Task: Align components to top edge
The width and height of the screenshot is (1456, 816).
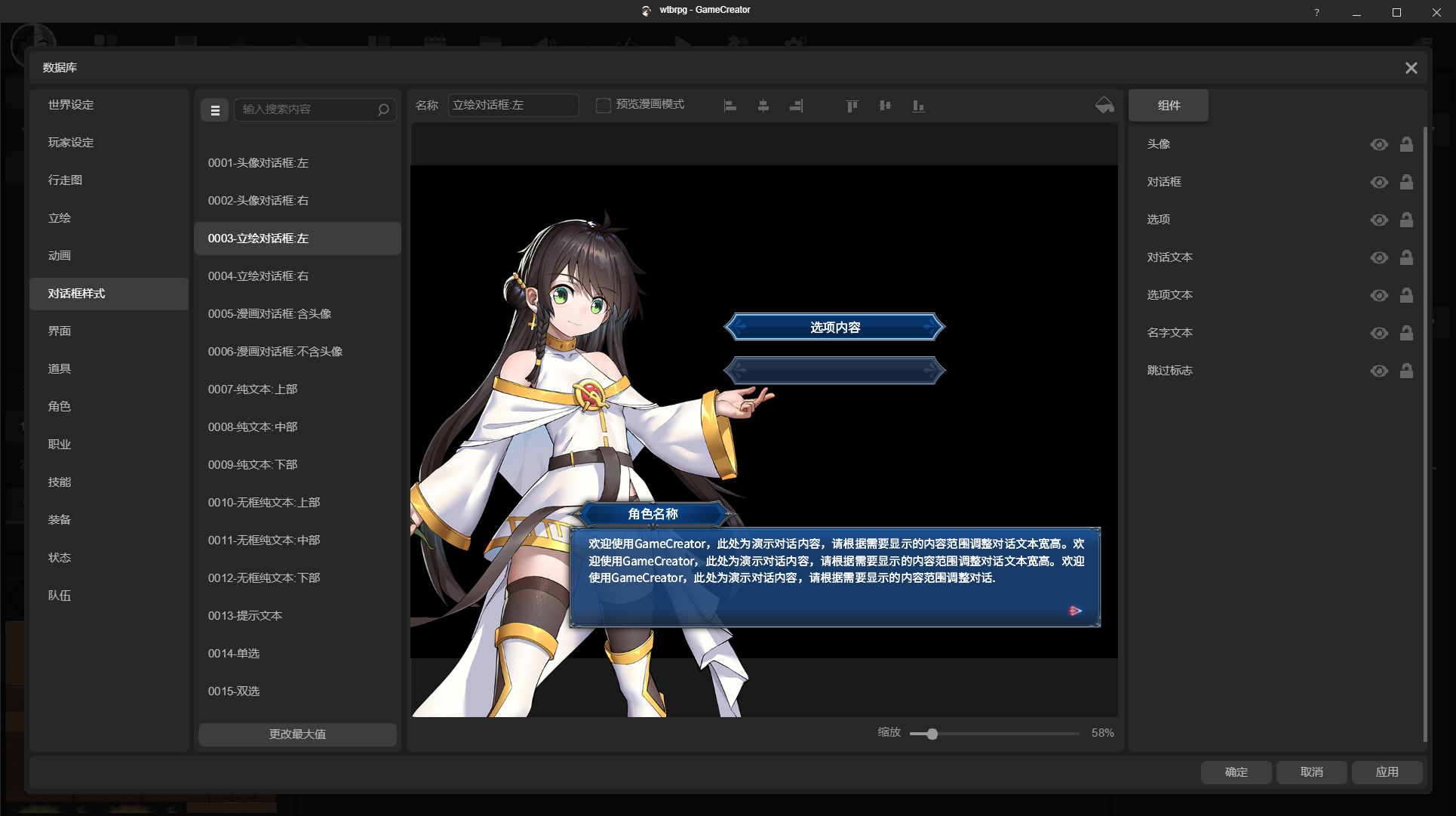Action: (x=852, y=106)
